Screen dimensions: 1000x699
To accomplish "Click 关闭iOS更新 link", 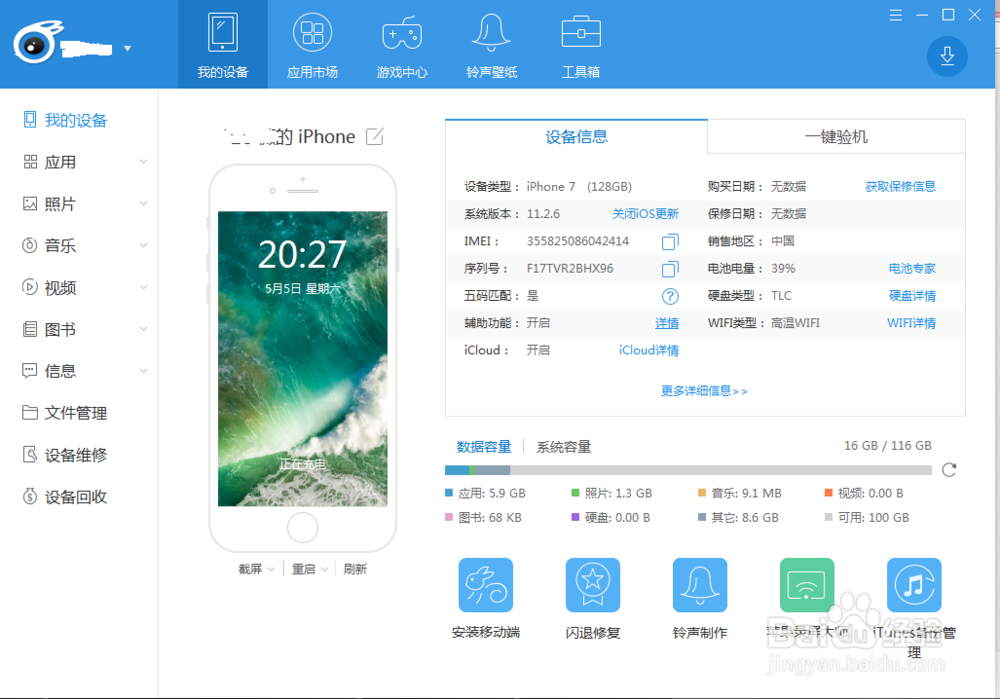I will (645, 214).
